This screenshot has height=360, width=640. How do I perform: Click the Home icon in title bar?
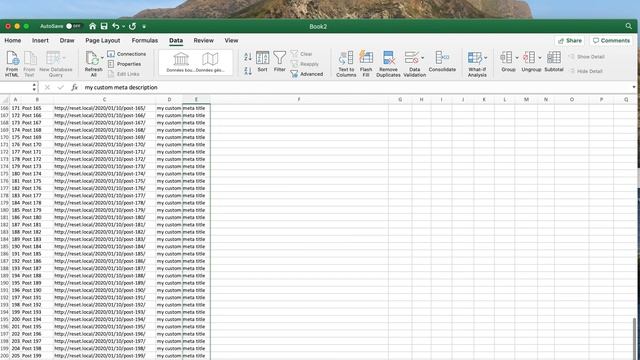93,26
